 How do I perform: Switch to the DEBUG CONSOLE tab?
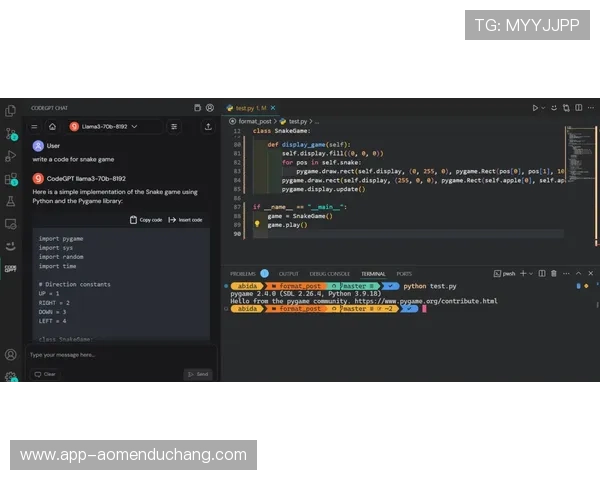(329, 273)
